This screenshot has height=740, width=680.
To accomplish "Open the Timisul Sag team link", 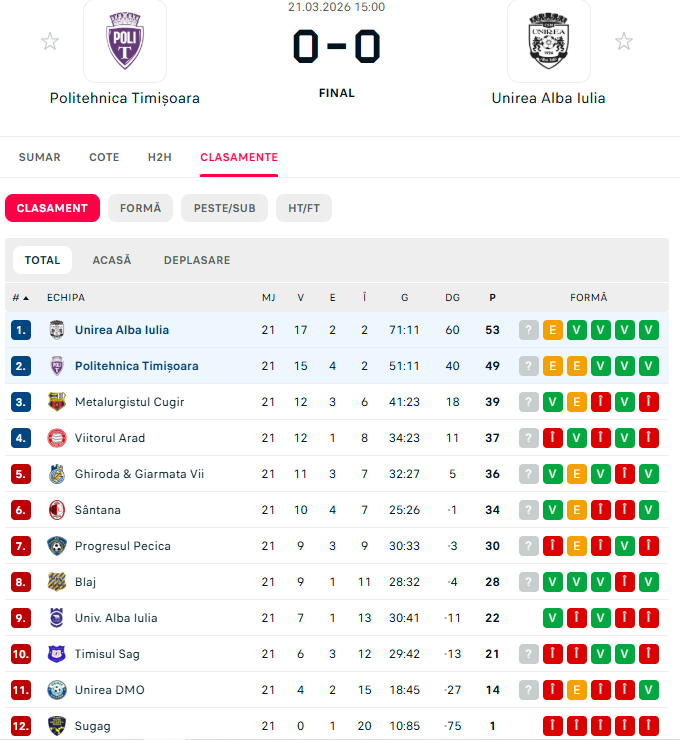I will tap(107, 654).
